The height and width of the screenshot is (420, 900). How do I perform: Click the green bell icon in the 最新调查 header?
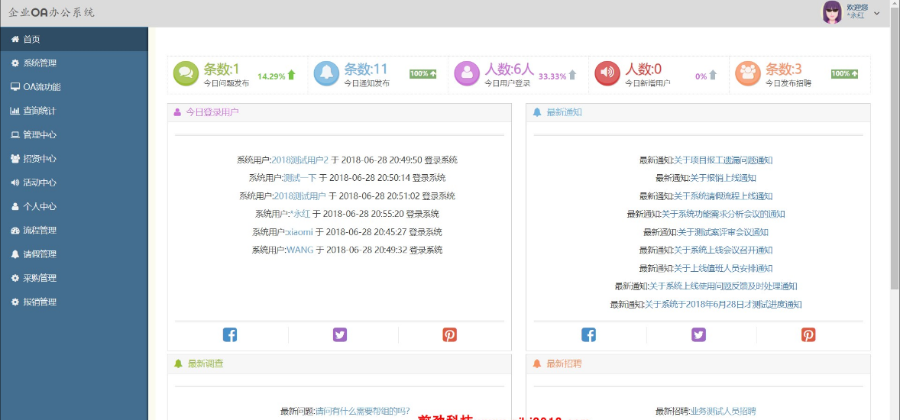pyautogui.click(x=178, y=364)
